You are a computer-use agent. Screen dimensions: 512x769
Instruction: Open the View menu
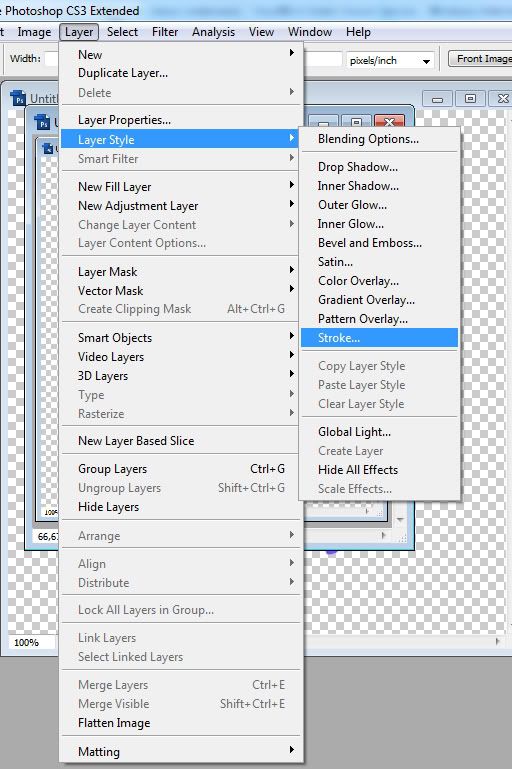click(261, 32)
